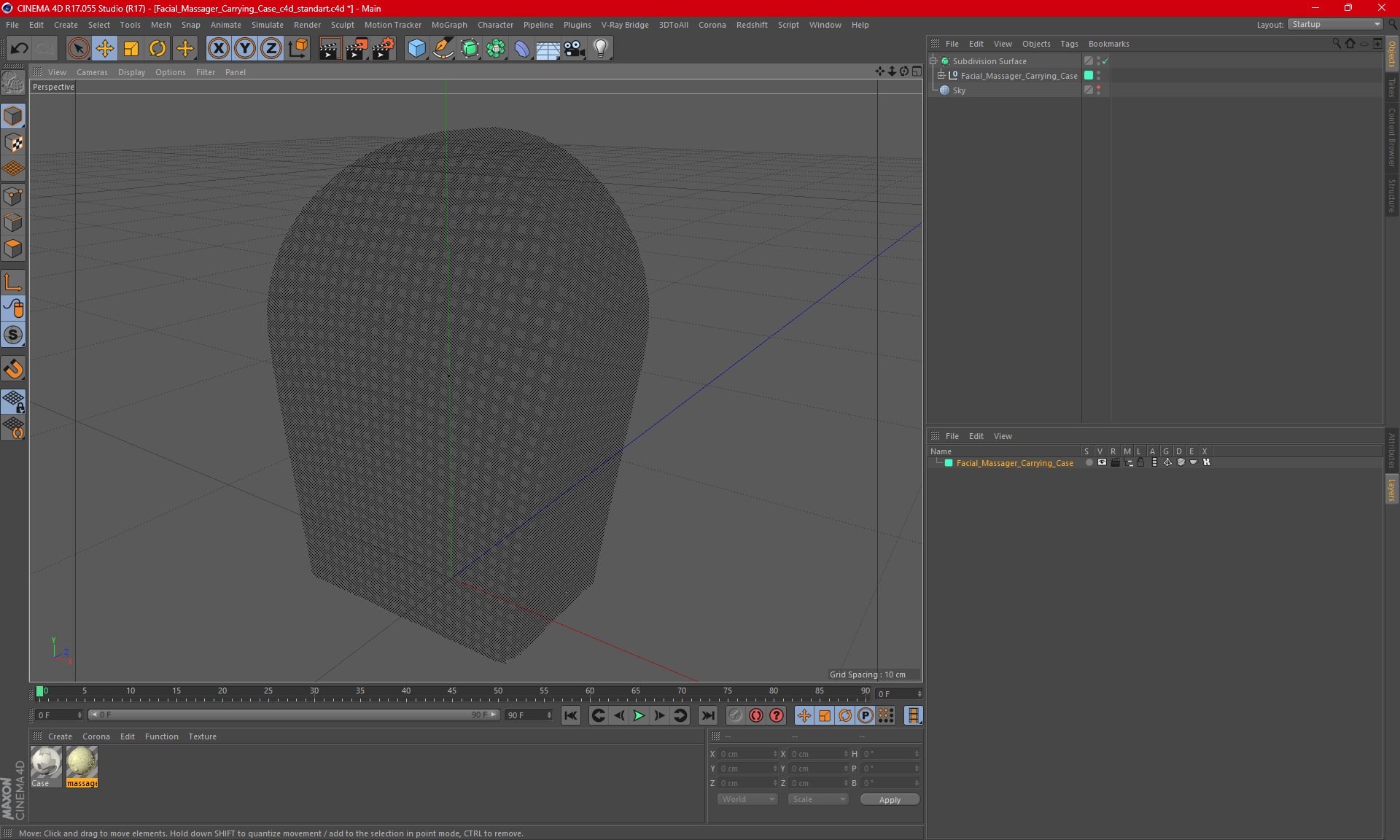Toggle the Snap S icon

pos(13,335)
